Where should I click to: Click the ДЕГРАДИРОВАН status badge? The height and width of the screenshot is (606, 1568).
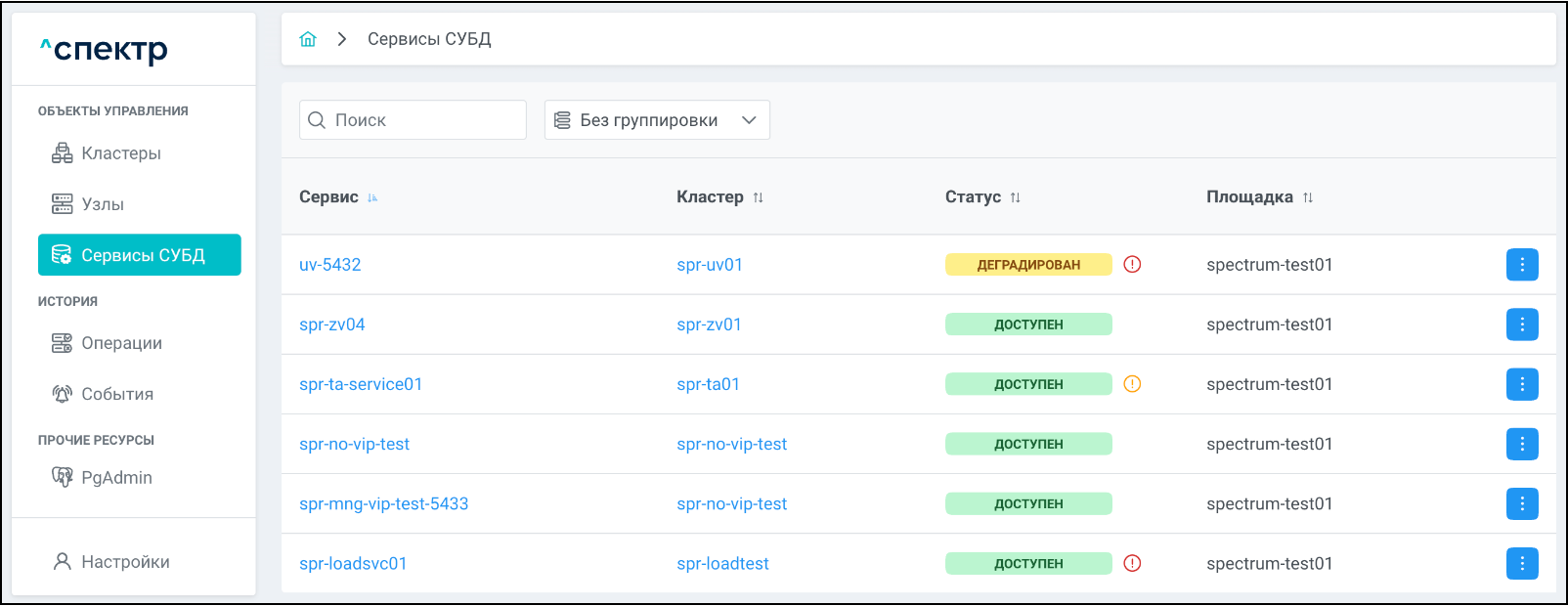coord(1027,265)
